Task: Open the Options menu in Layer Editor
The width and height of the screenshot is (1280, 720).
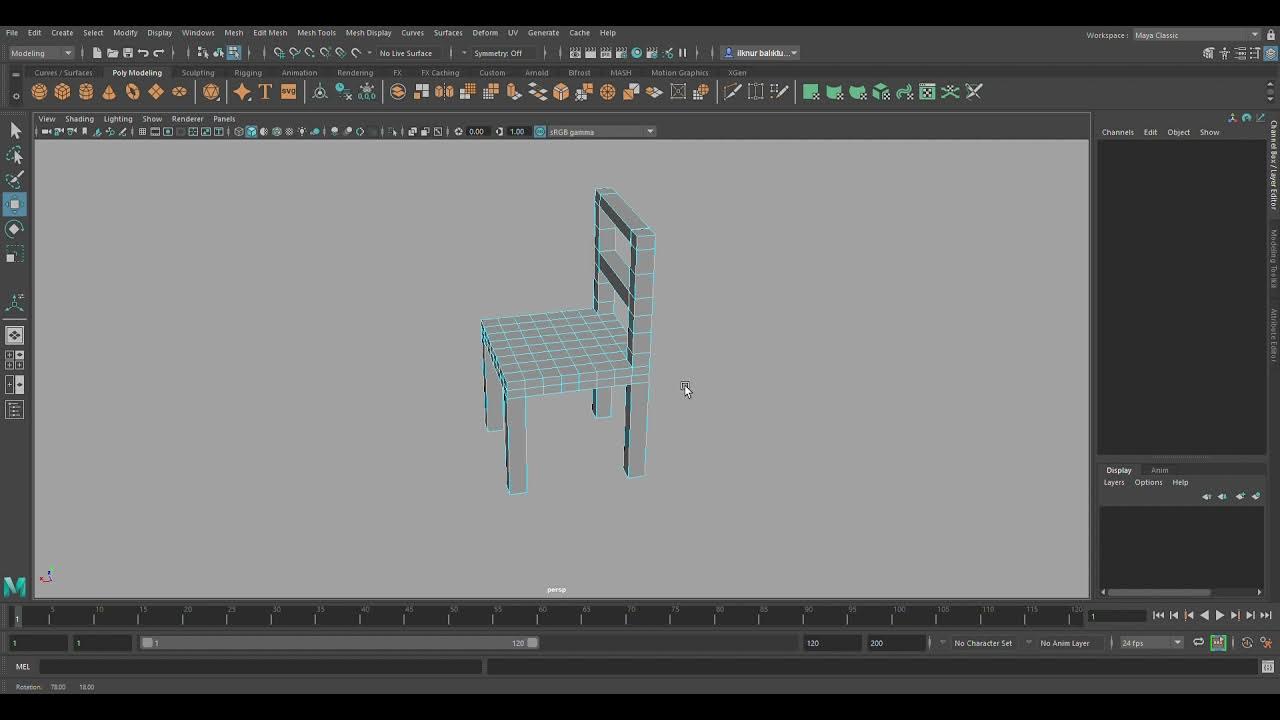Action: [x=1148, y=482]
